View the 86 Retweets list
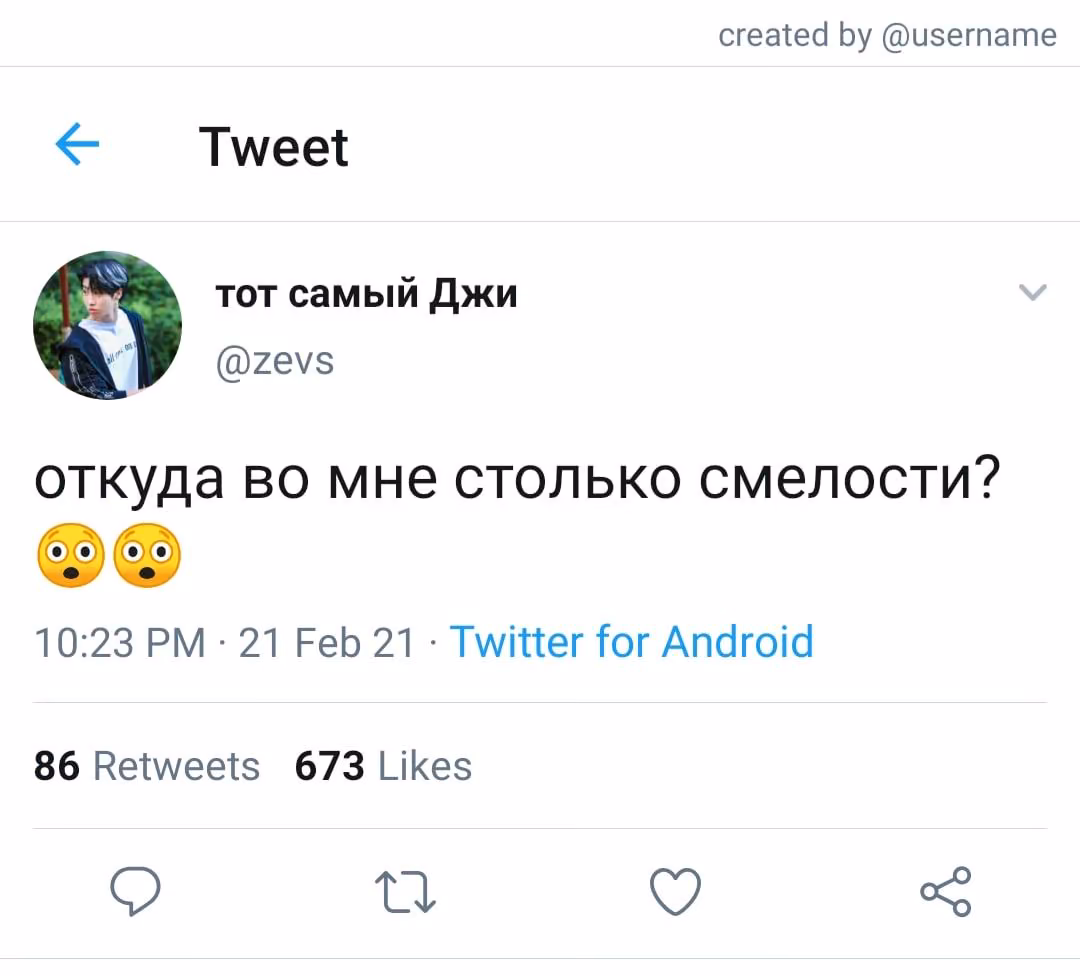The height and width of the screenshot is (976, 1080). pos(147,766)
